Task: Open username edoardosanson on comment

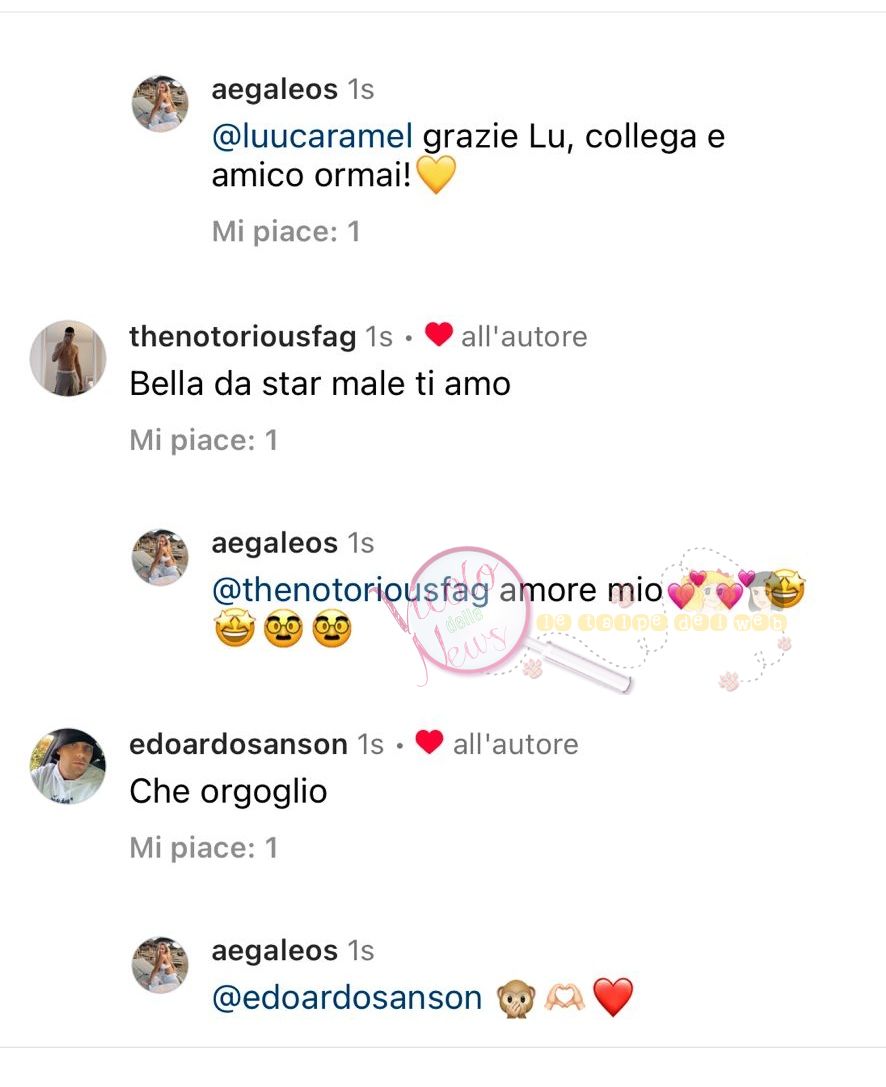Action: coord(238,745)
